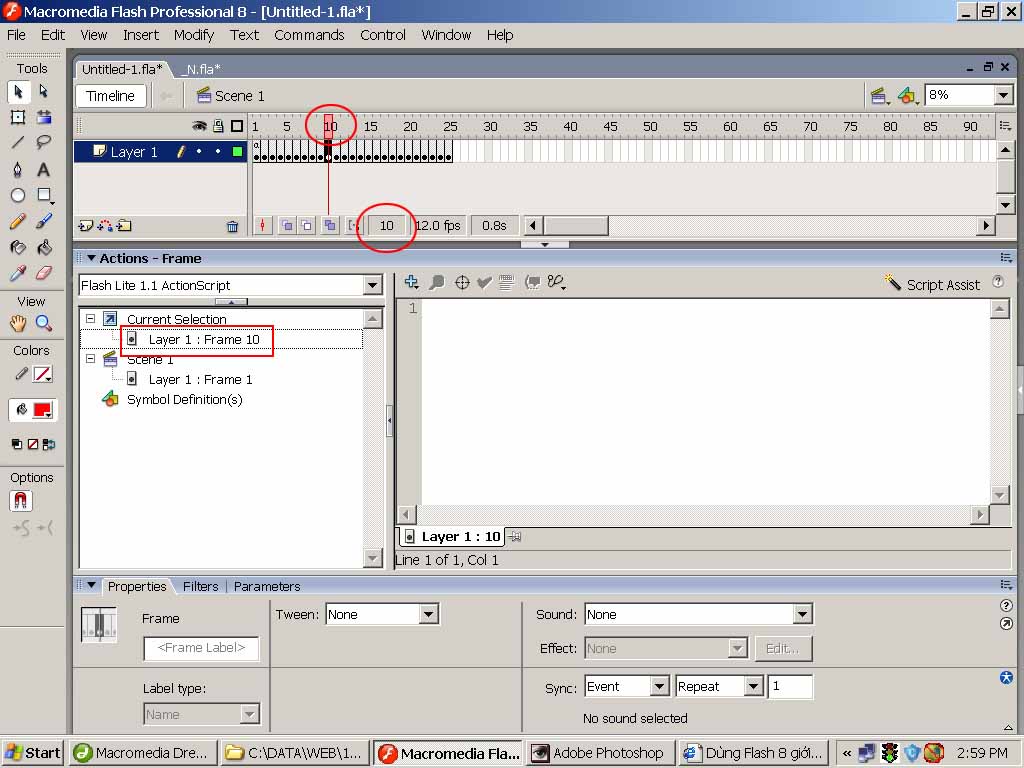The height and width of the screenshot is (768, 1024).
Task: Select the Text tool
Action: click(44, 170)
